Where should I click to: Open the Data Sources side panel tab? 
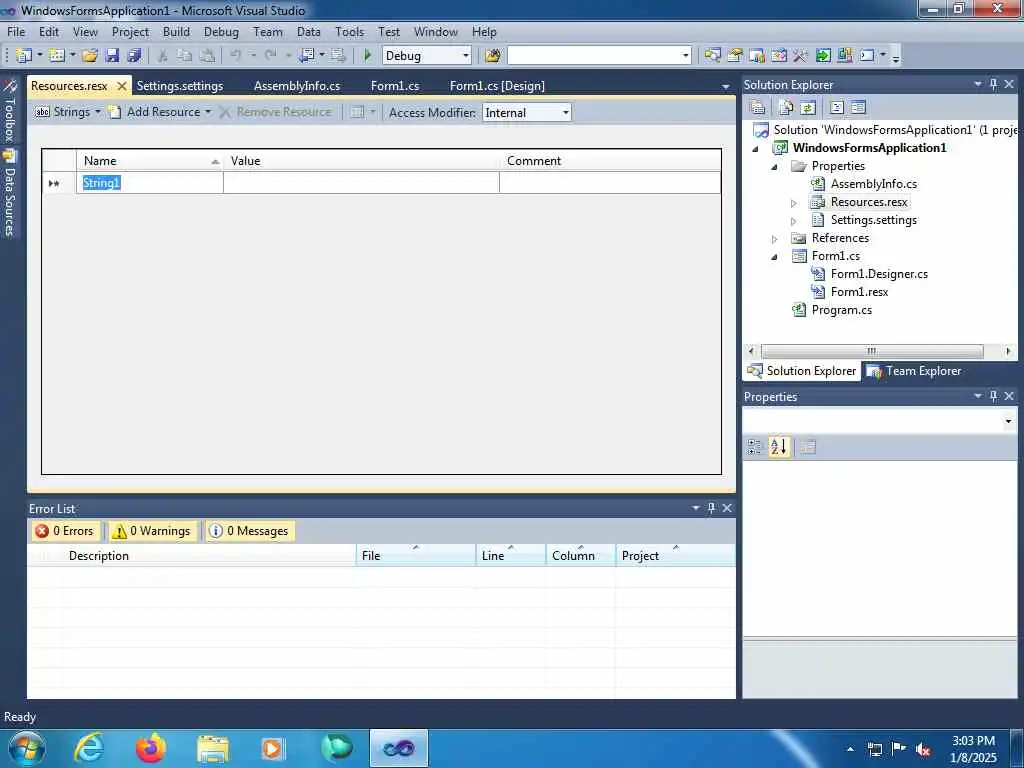[10, 193]
